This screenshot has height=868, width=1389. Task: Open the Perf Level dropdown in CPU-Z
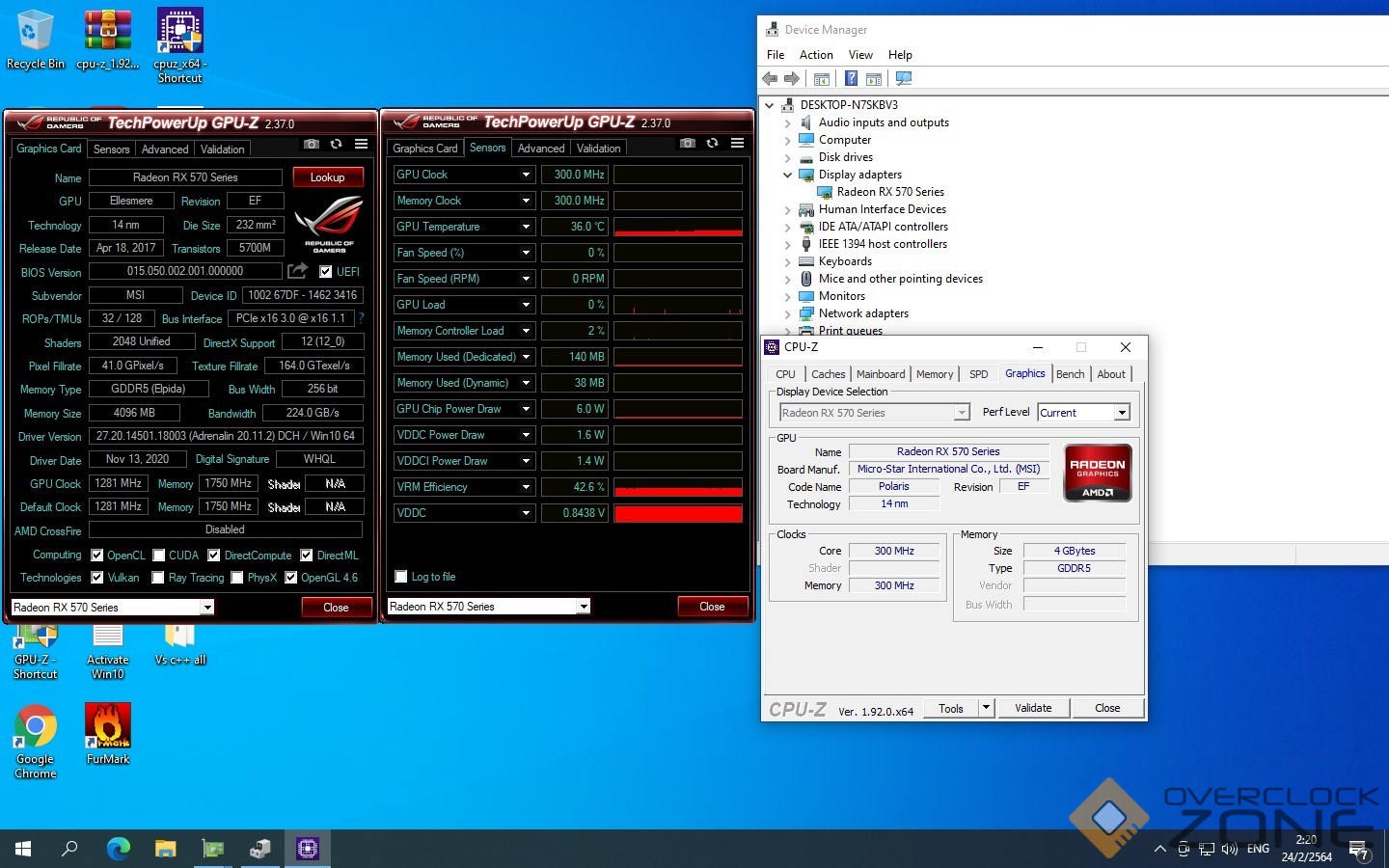tap(1122, 413)
